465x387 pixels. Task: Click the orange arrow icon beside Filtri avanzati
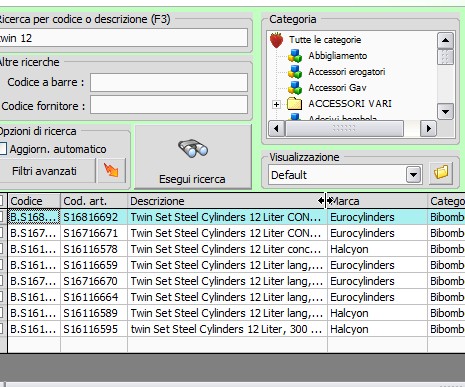[x=111, y=170]
